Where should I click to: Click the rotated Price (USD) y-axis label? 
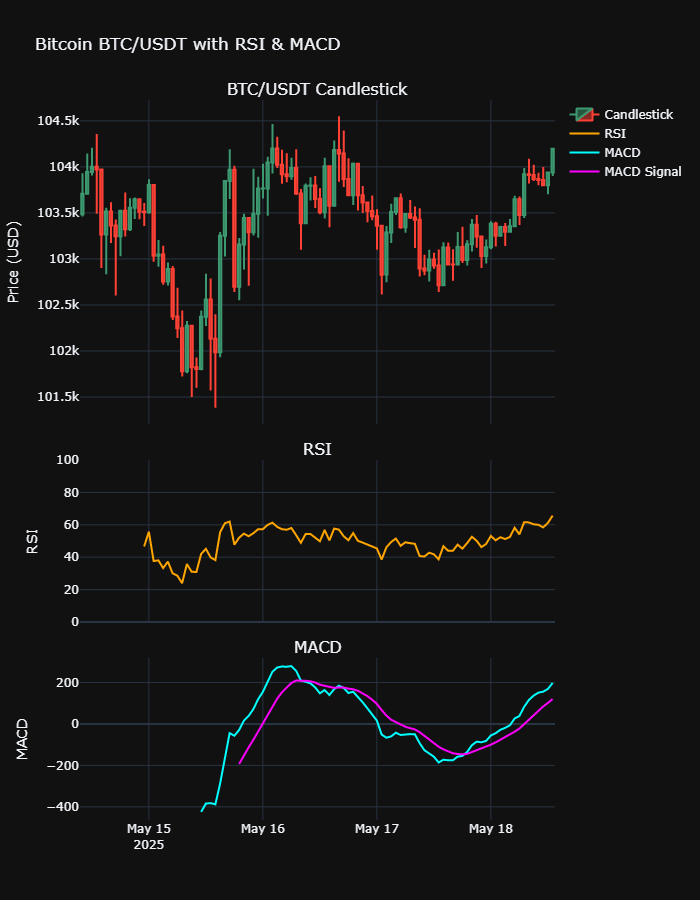pos(13,261)
